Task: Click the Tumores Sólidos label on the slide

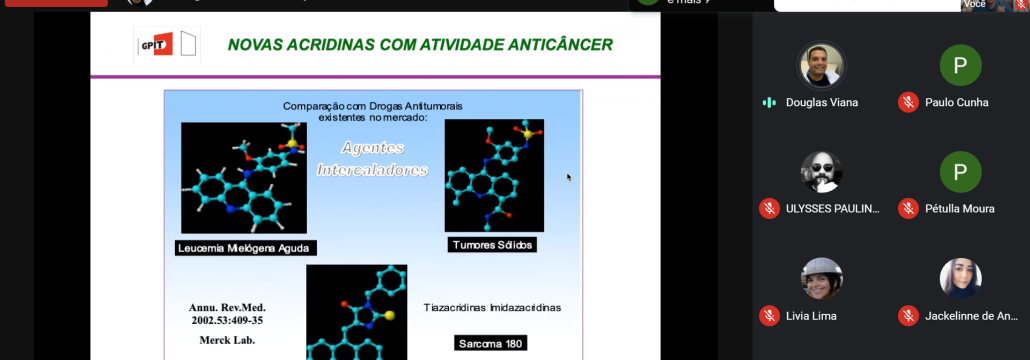Action: [x=493, y=245]
